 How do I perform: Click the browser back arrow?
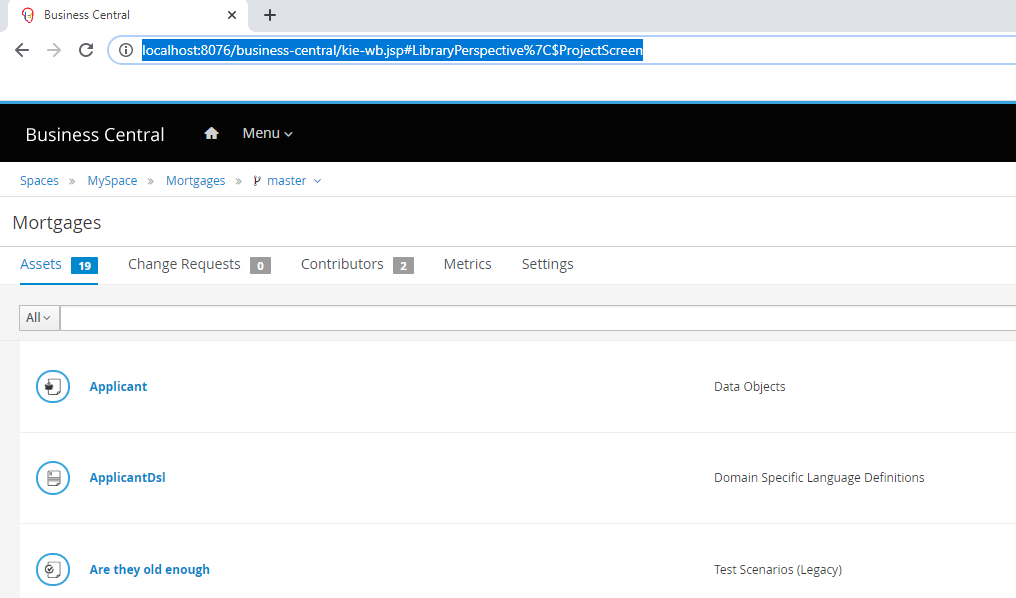[x=22, y=50]
